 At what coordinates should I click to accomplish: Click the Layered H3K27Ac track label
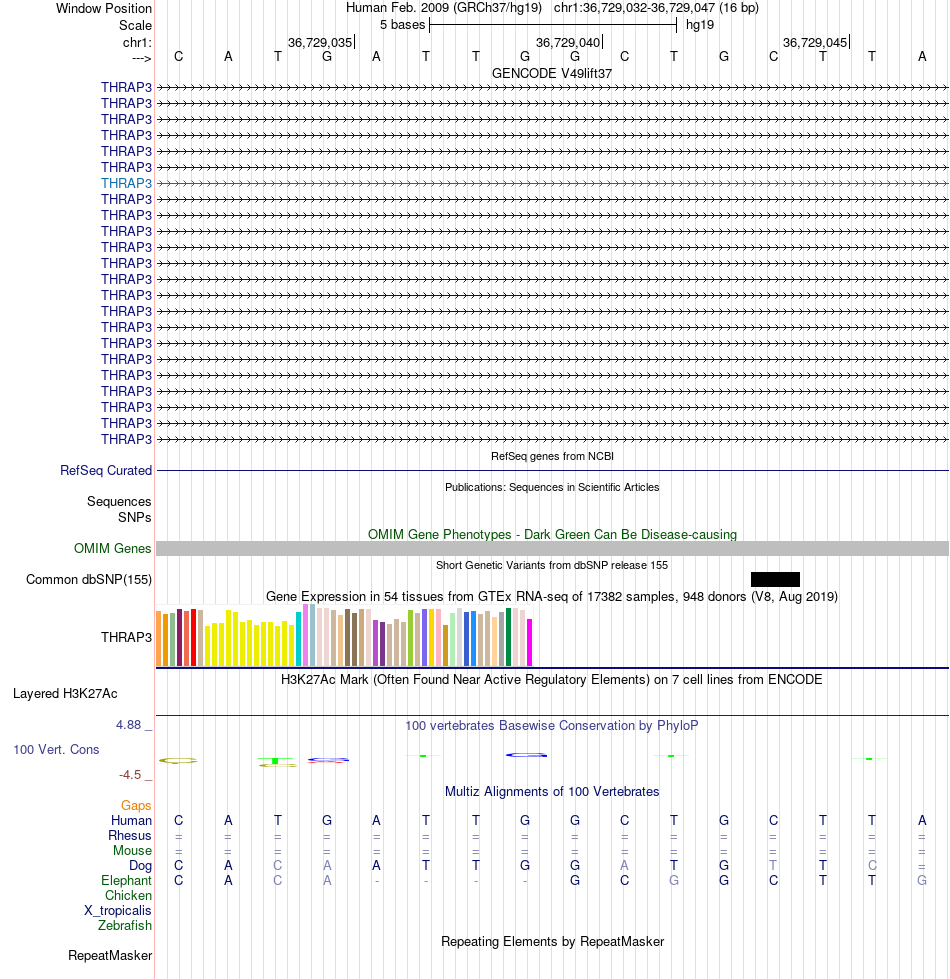point(65,694)
